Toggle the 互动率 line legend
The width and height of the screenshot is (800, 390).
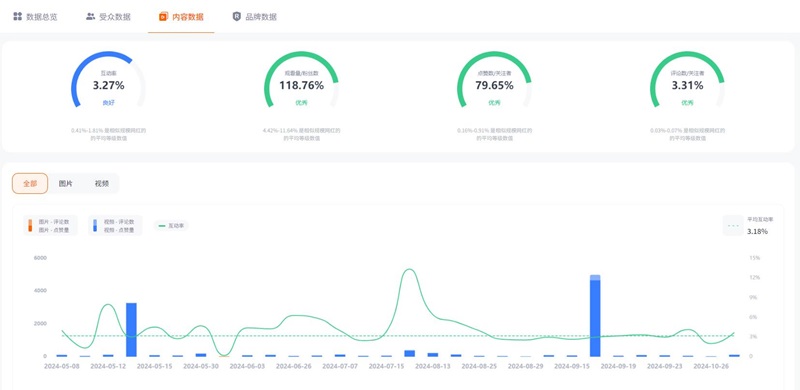(171, 226)
